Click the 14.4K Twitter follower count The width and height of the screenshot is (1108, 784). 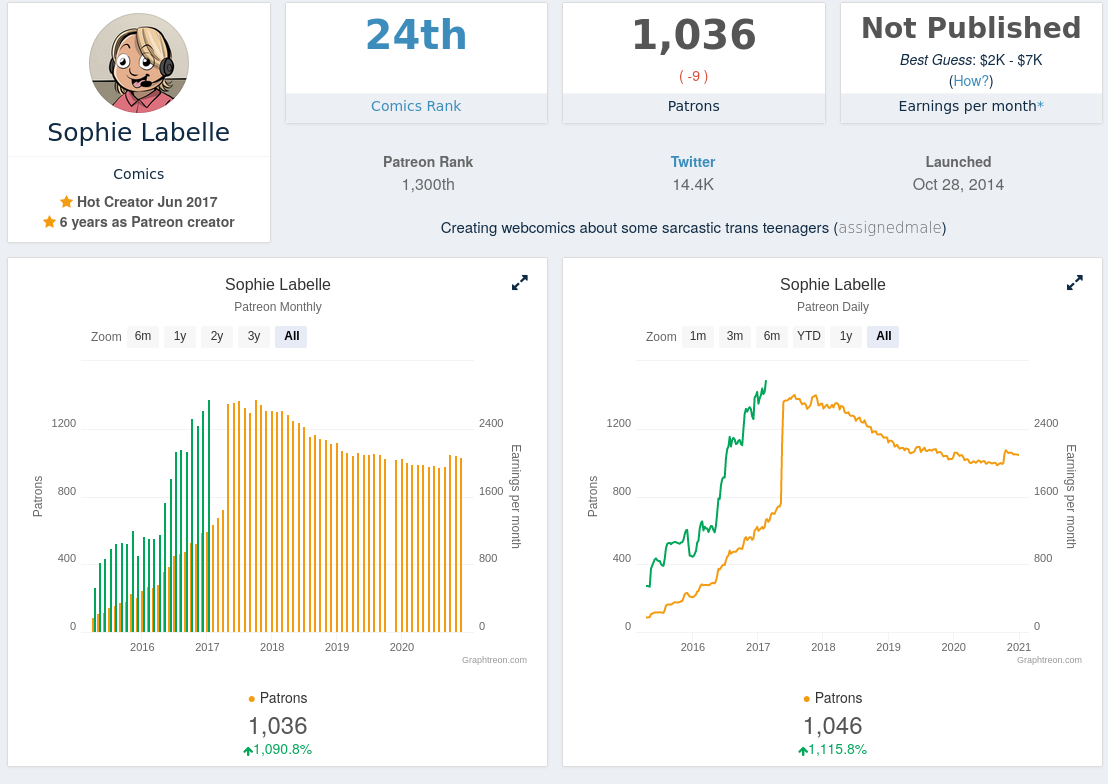pyautogui.click(x=693, y=185)
